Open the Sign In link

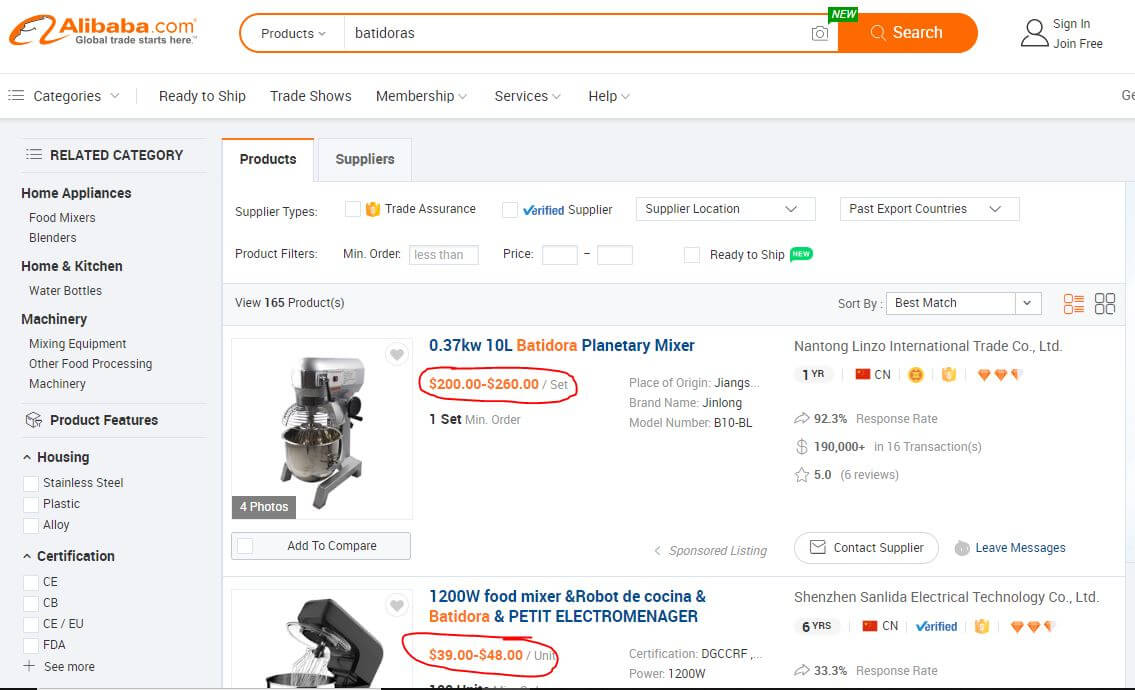coord(1071,24)
